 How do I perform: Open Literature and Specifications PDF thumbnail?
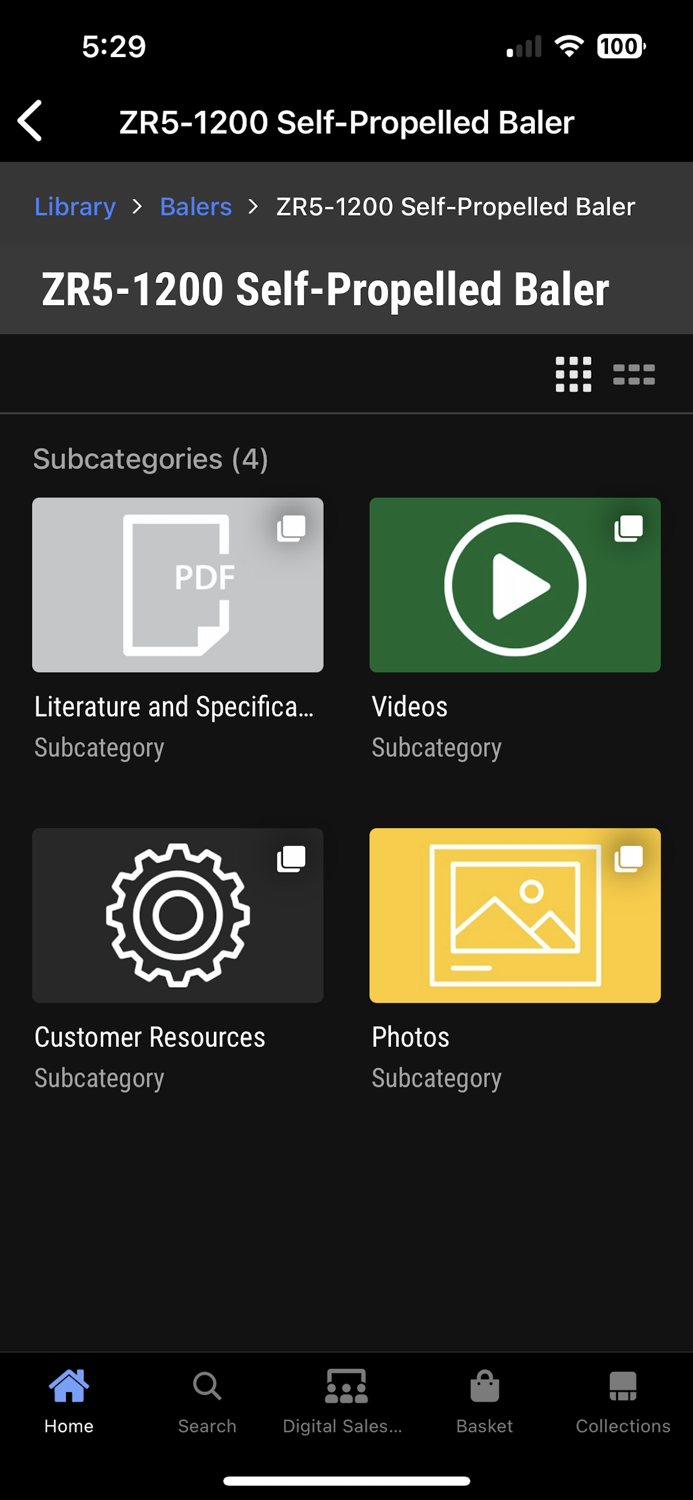tap(177, 585)
